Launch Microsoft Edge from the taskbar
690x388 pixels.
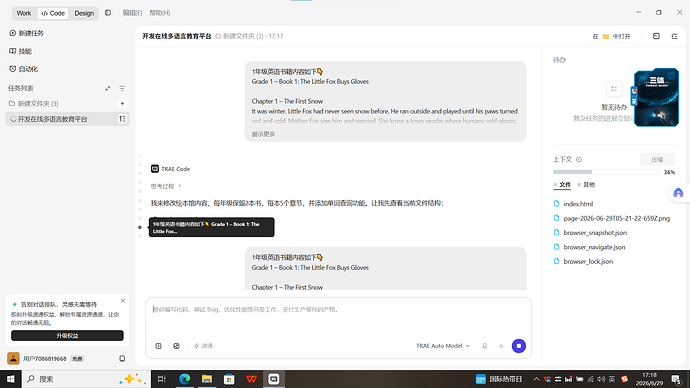184,379
